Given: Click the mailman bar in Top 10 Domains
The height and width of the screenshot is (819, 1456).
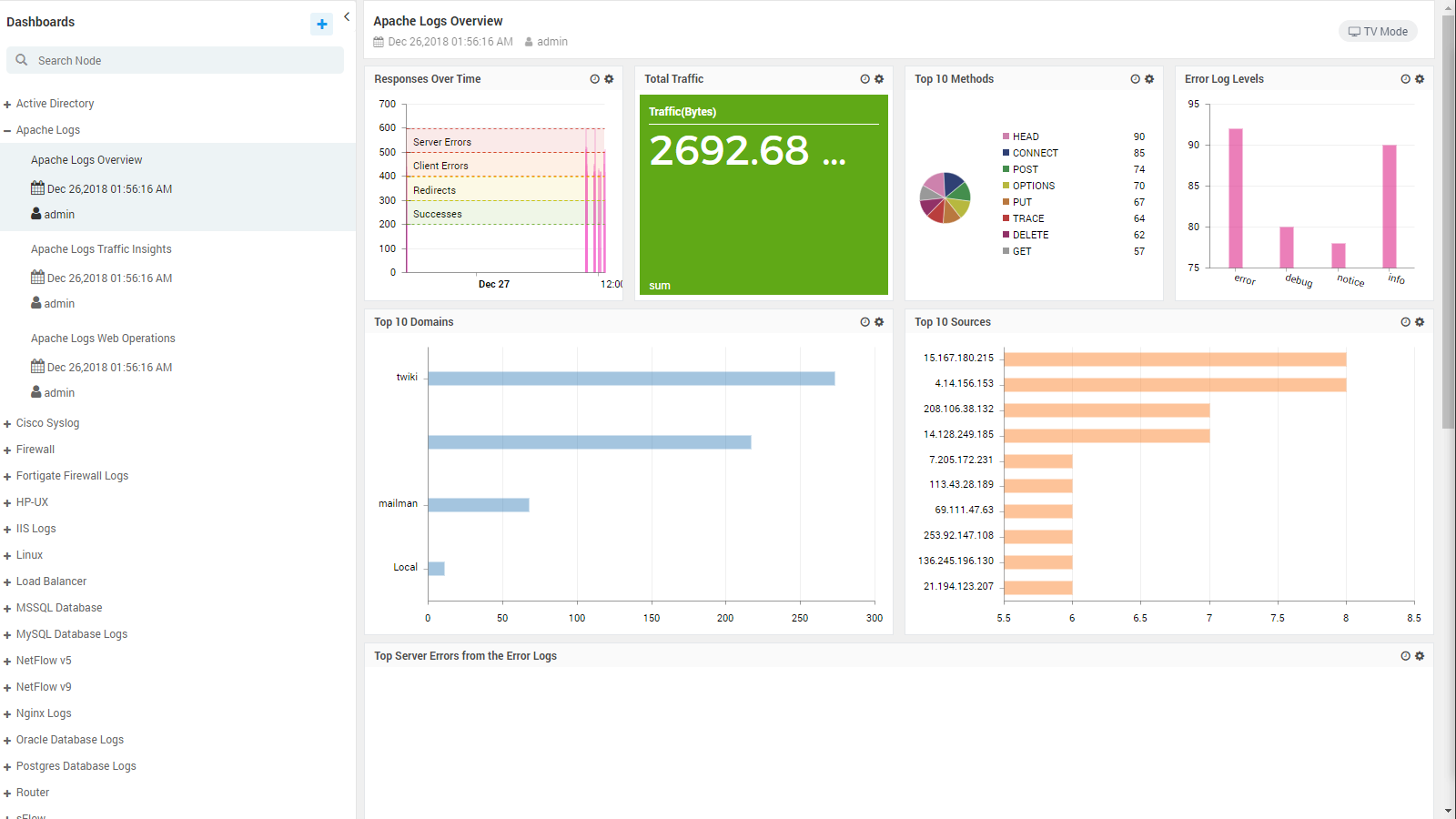Looking at the screenshot, I should 479,505.
